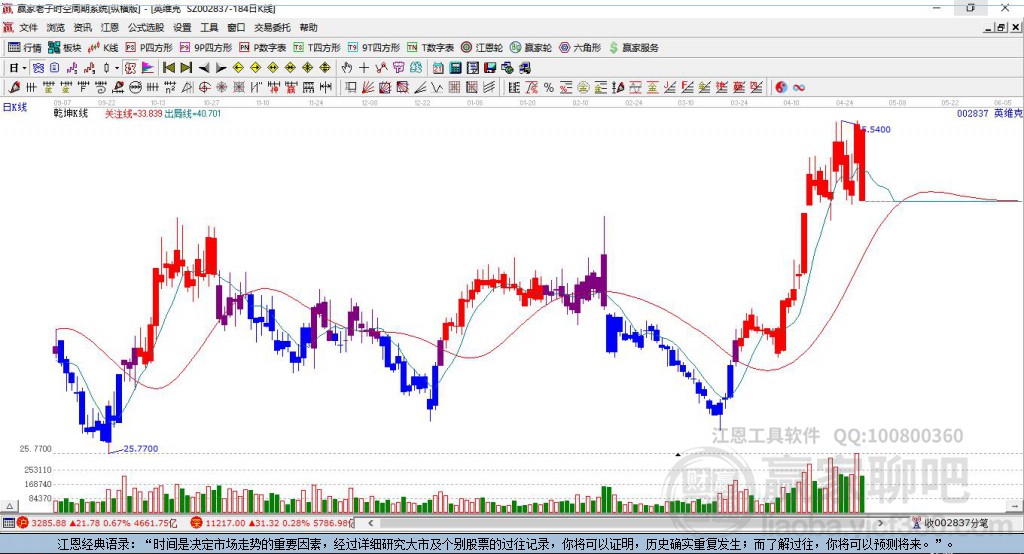Viewport: 1024px width, 554px height.
Task: Select the red fan lines tool
Action: 368,88
